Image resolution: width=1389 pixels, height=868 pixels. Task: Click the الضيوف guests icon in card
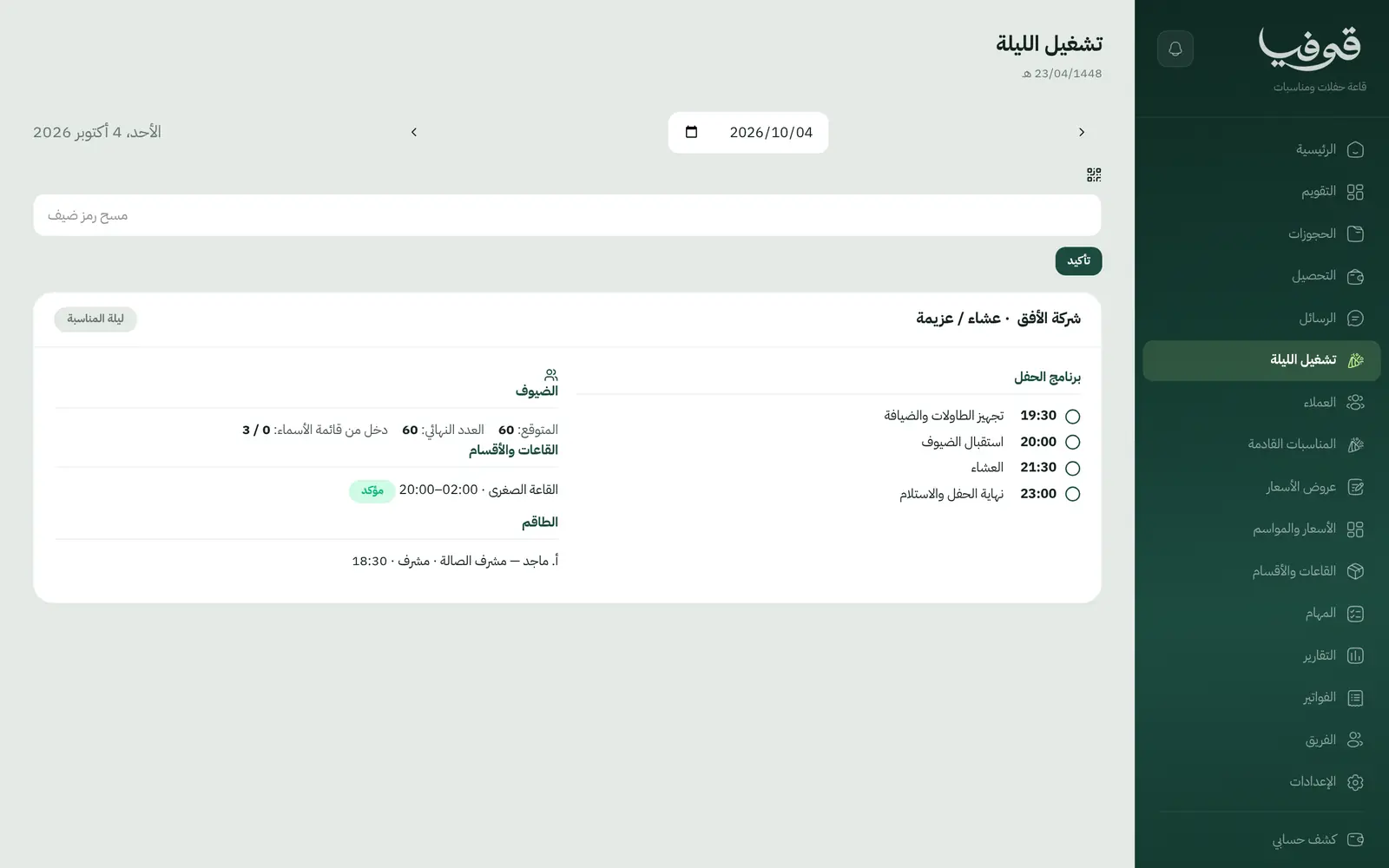click(551, 375)
